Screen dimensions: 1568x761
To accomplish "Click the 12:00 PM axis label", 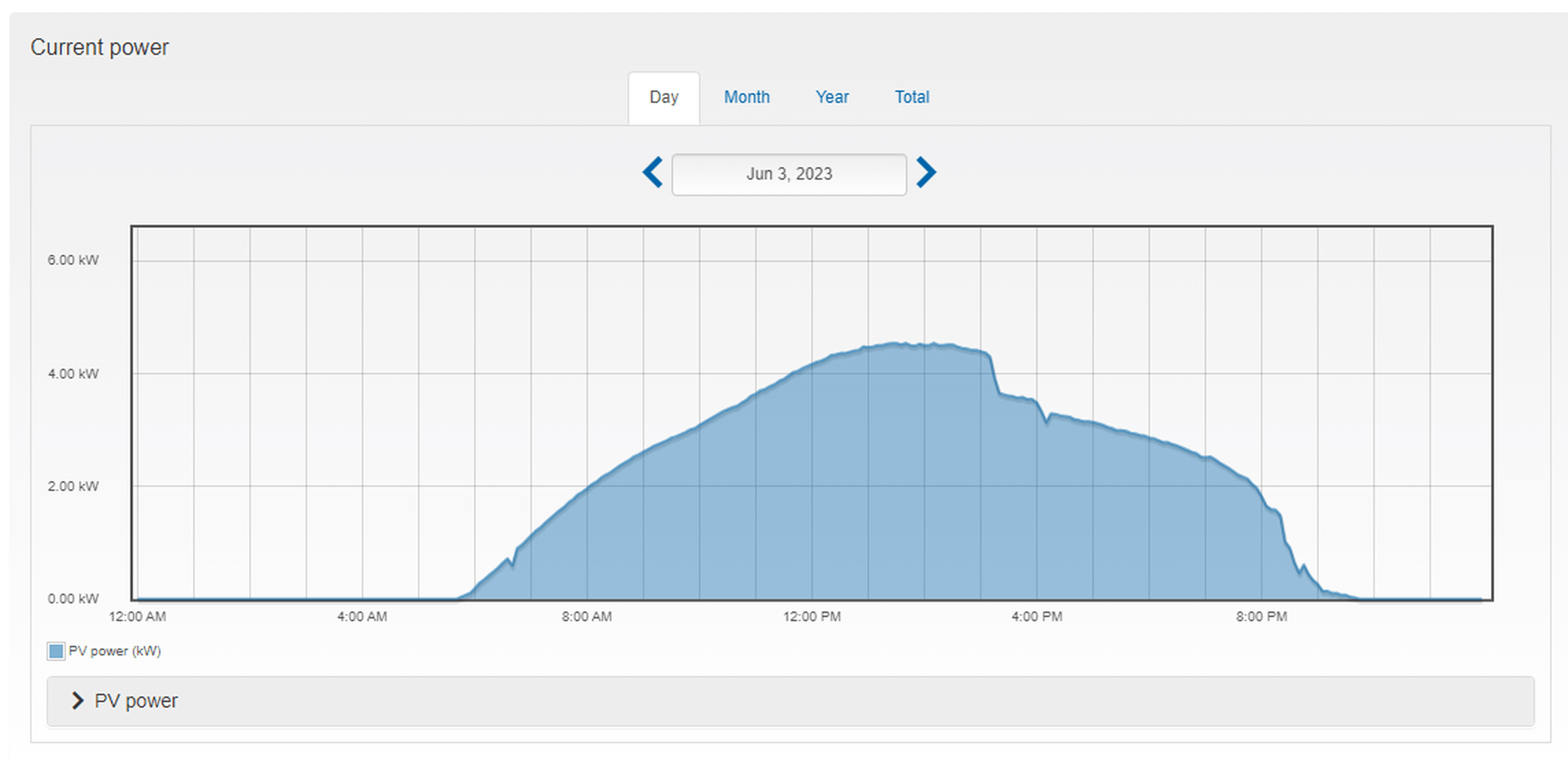I will point(811,617).
